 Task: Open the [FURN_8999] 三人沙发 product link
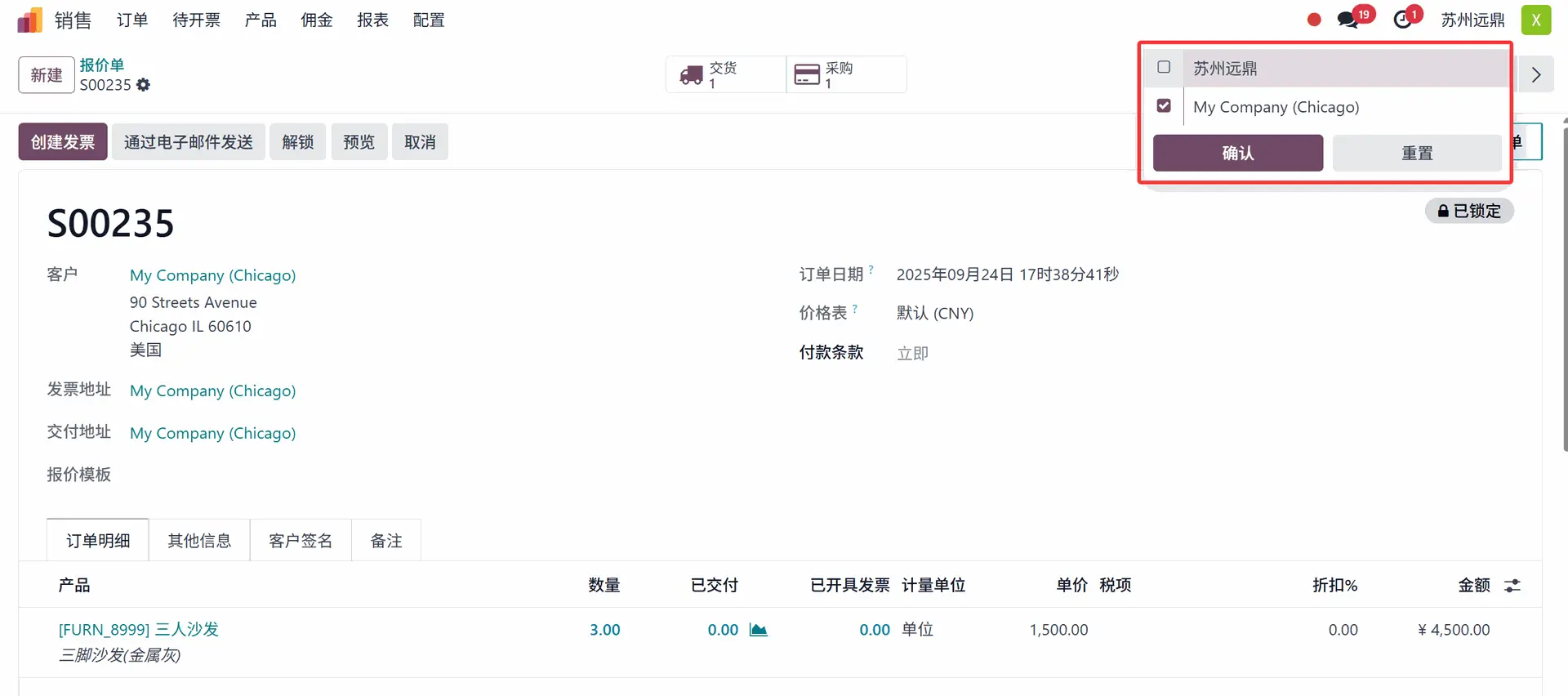pos(139,630)
